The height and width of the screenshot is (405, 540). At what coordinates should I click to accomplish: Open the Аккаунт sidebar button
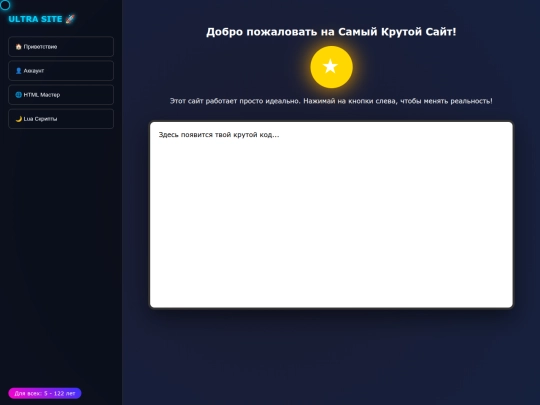click(61, 71)
